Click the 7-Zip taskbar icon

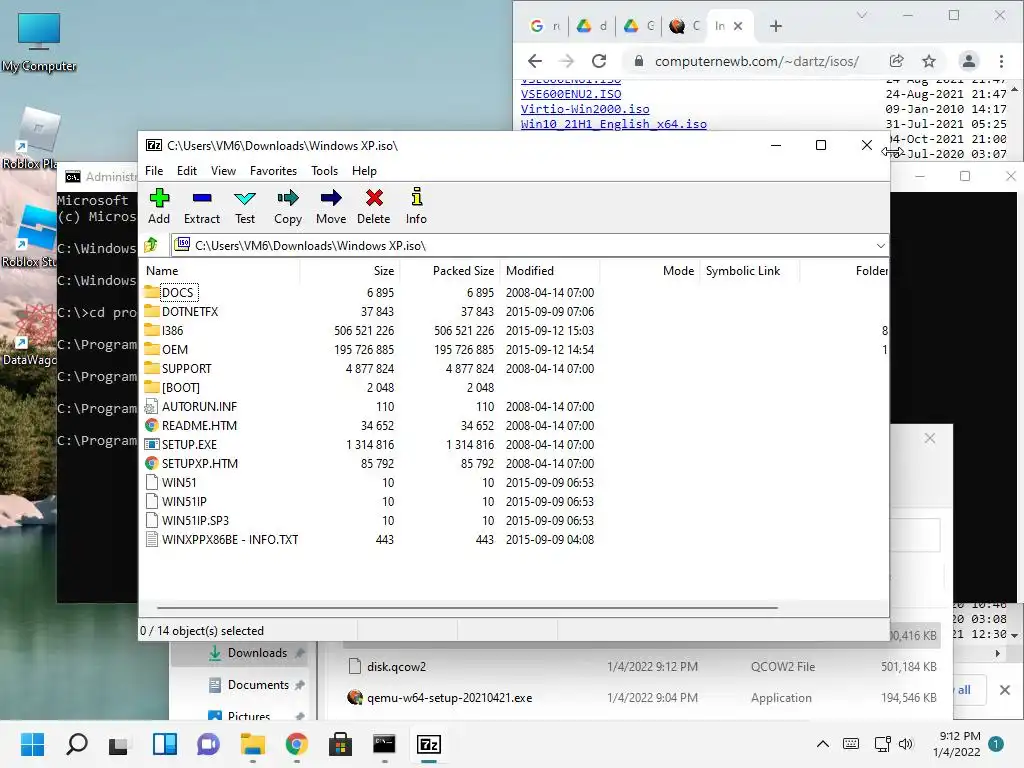pyautogui.click(x=429, y=744)
